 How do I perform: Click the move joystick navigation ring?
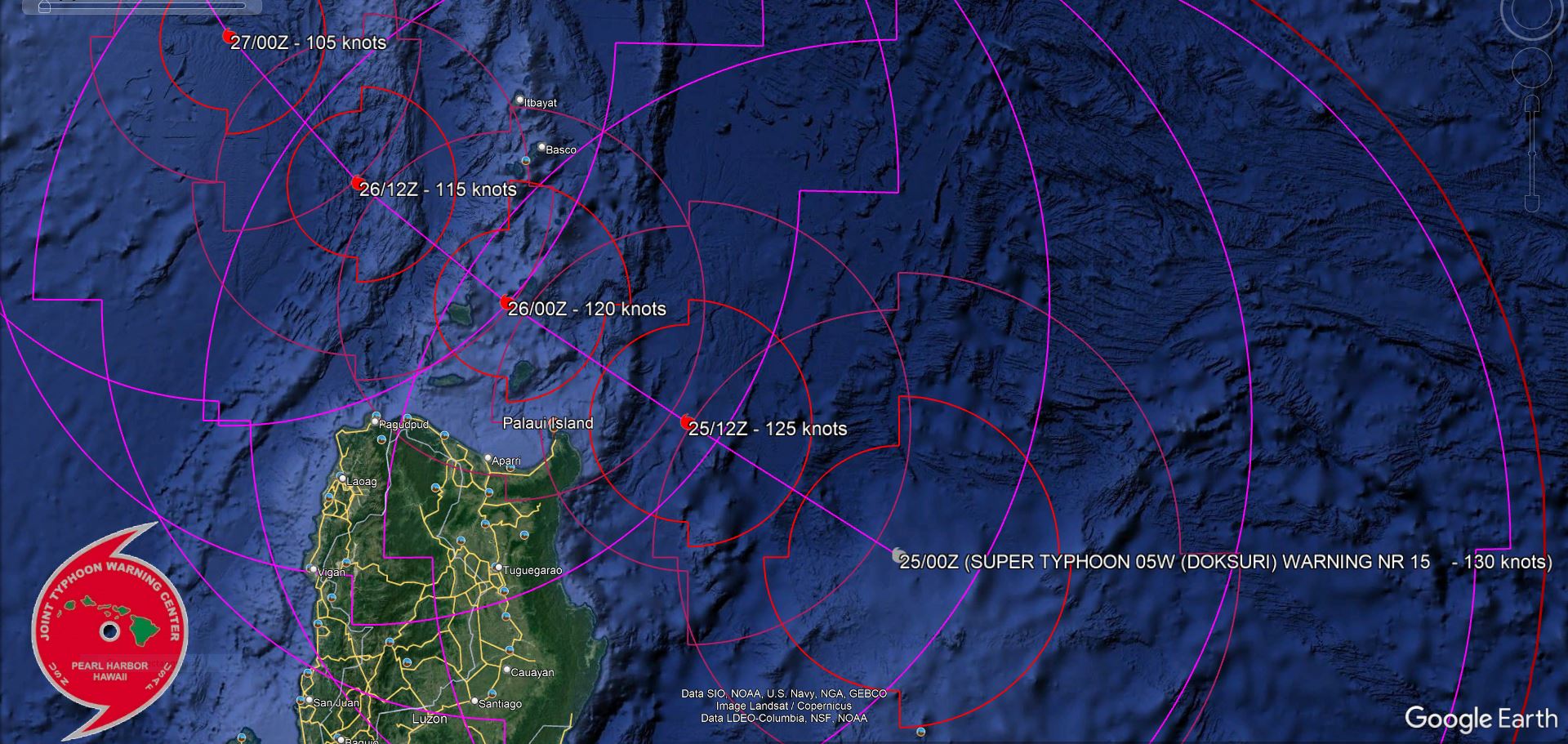(x=1532, y=65)
